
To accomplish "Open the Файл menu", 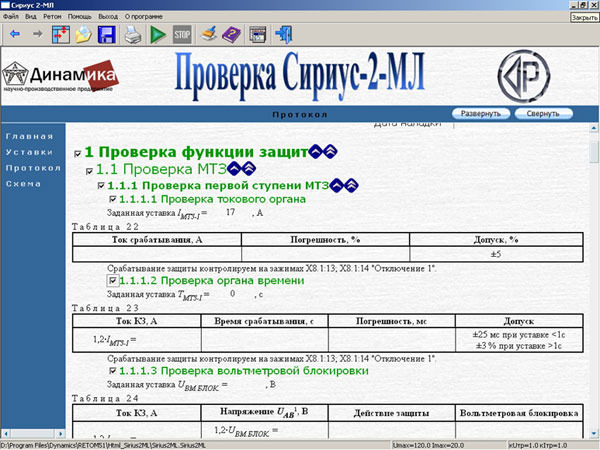I will tap(11, 18).
